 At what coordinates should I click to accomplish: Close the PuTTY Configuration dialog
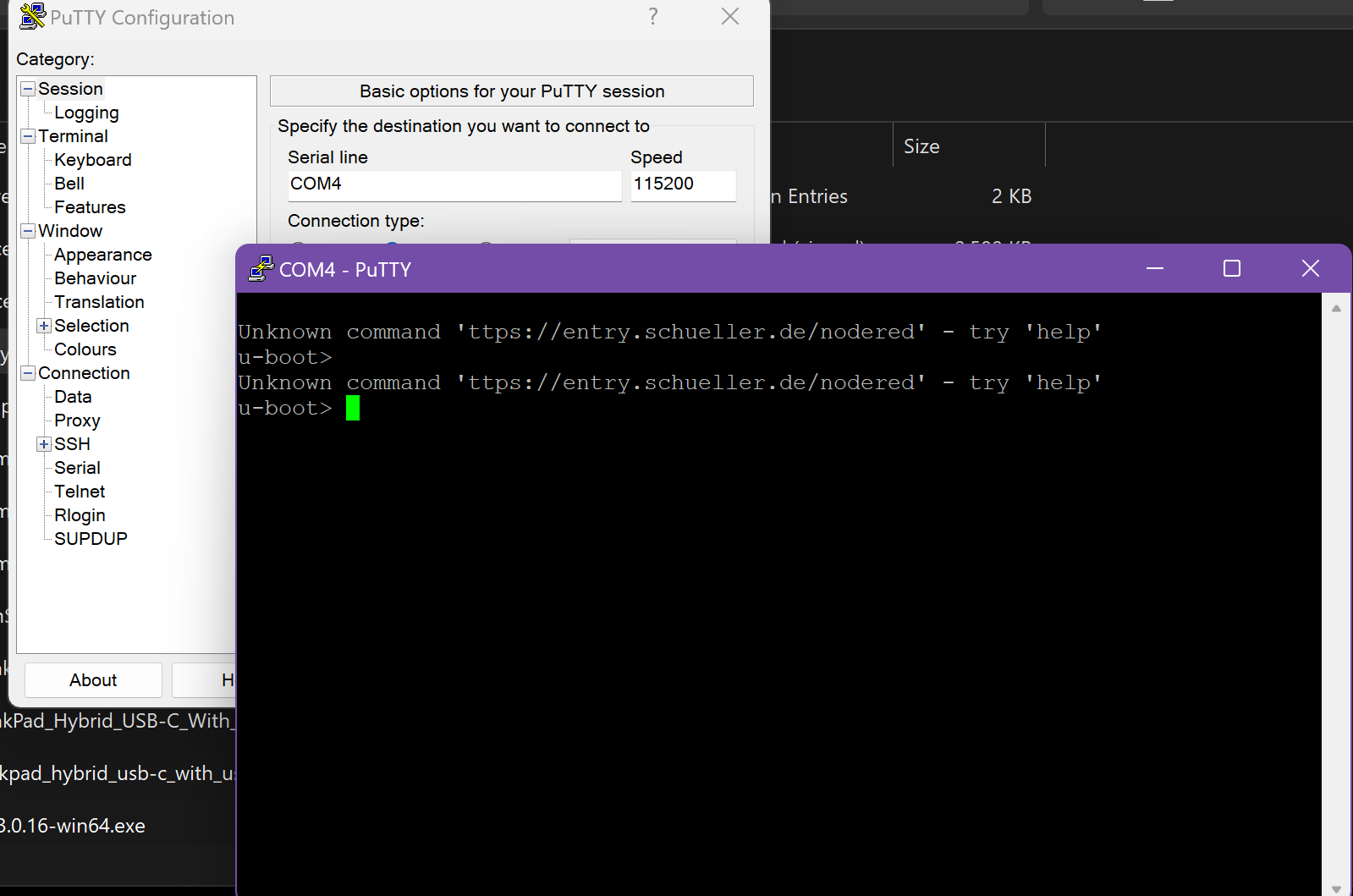click(x=729, y=16)
